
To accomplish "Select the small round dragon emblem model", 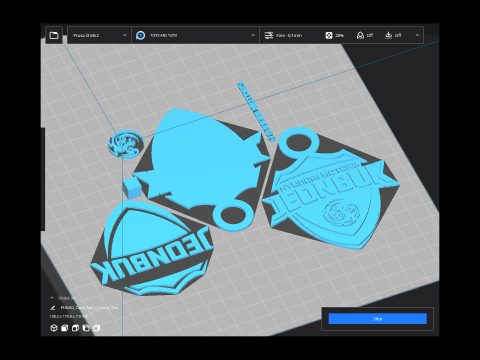I will (126, 144).
